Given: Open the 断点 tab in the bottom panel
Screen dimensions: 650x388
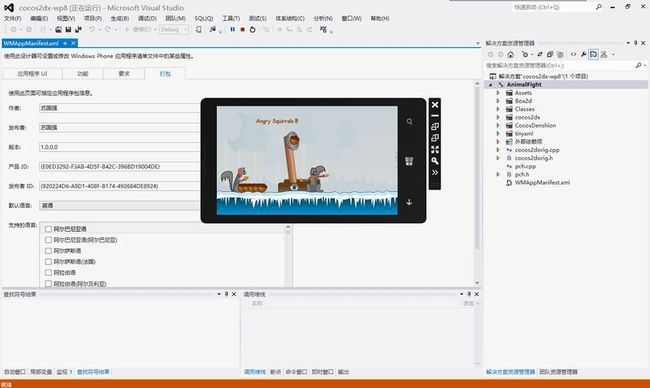Looking at the screenshot, I should (x=275, y=372).
